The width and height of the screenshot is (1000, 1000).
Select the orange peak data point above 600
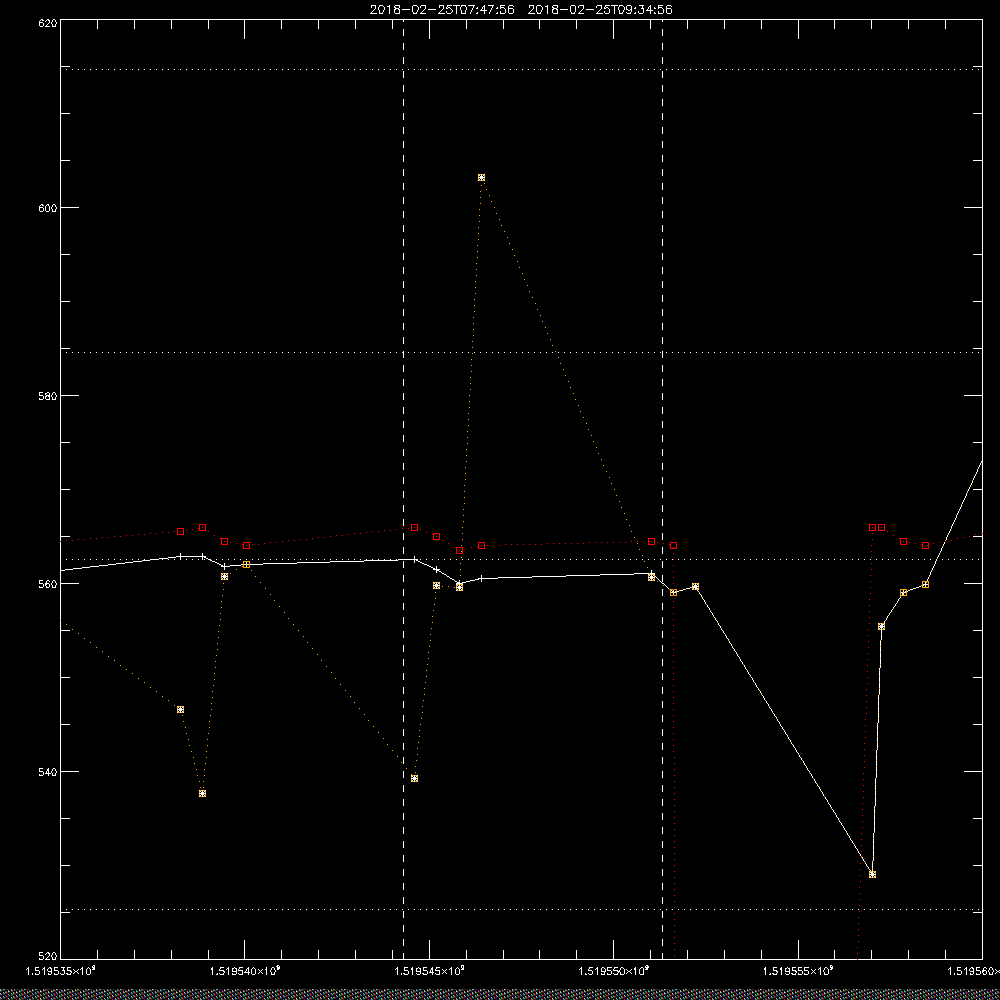[482, 177]
